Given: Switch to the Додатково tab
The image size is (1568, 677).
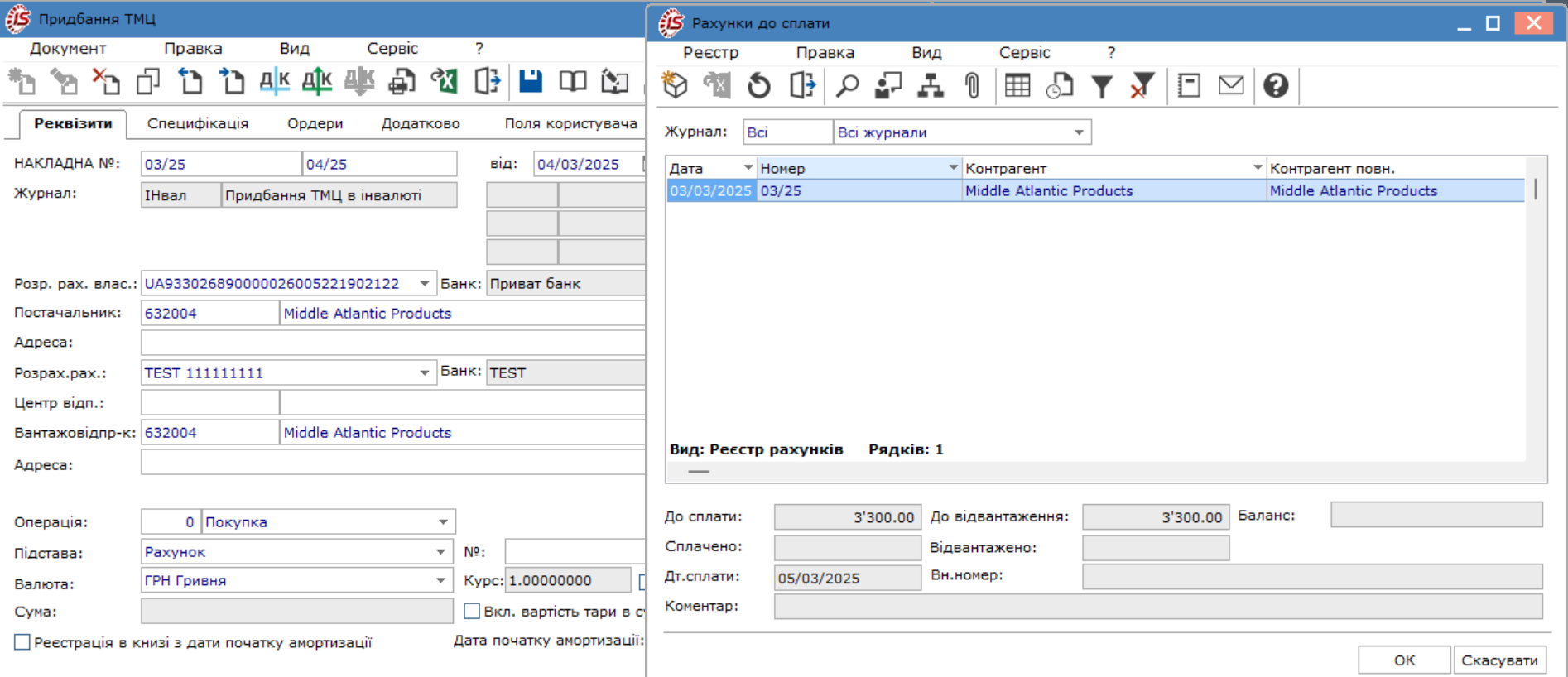Looking at the screenshot, I should pos(421,123).
